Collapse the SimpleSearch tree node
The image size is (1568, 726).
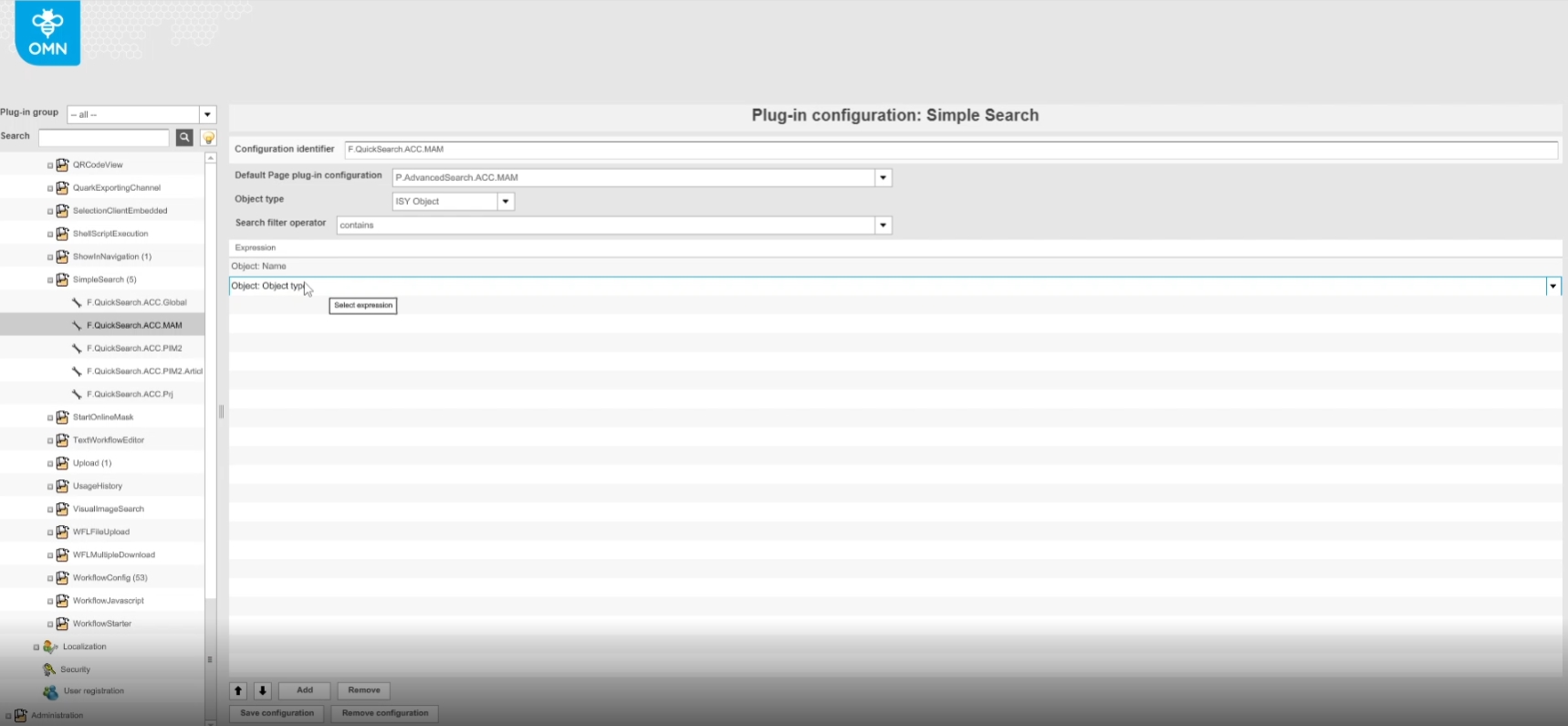tap(50, 280)
